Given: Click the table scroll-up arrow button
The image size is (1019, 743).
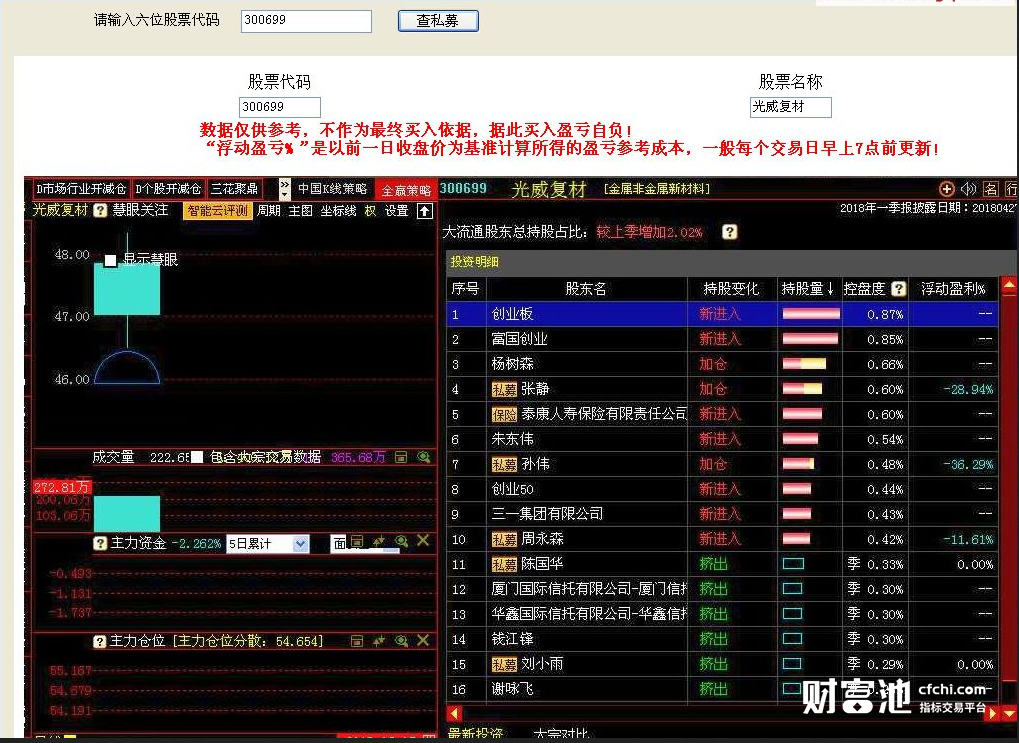Looking at the screenshot, I should tap(1009, 285).
